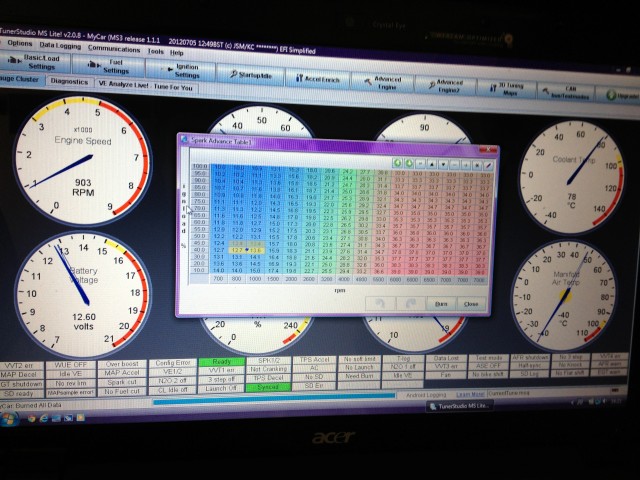Click the Engine Speed RPM gauge
Image resolution: width=640 pixels, height=480 pixels.
(82, 160)
